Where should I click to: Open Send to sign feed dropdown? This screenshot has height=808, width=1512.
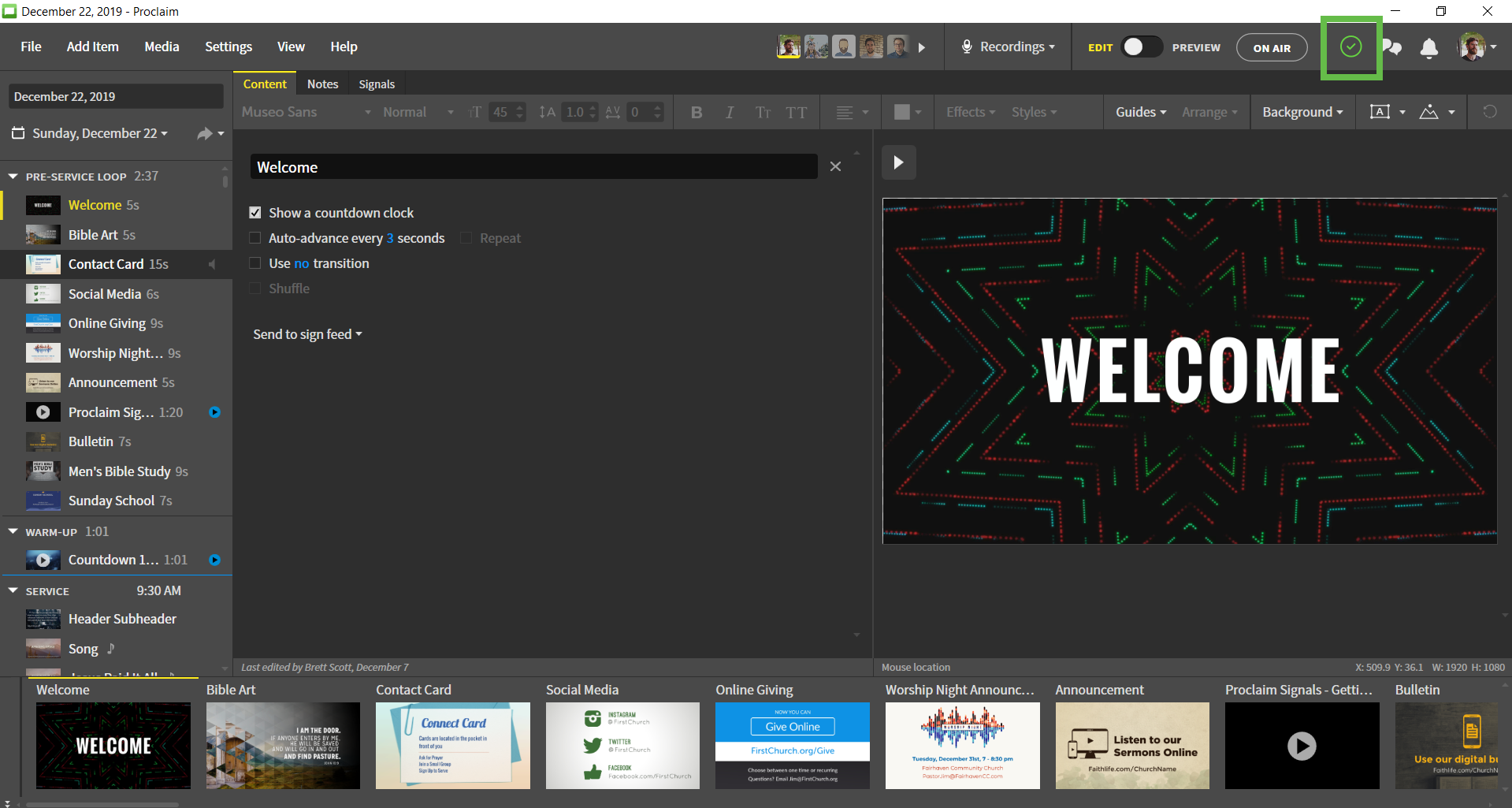coord(307,334)
